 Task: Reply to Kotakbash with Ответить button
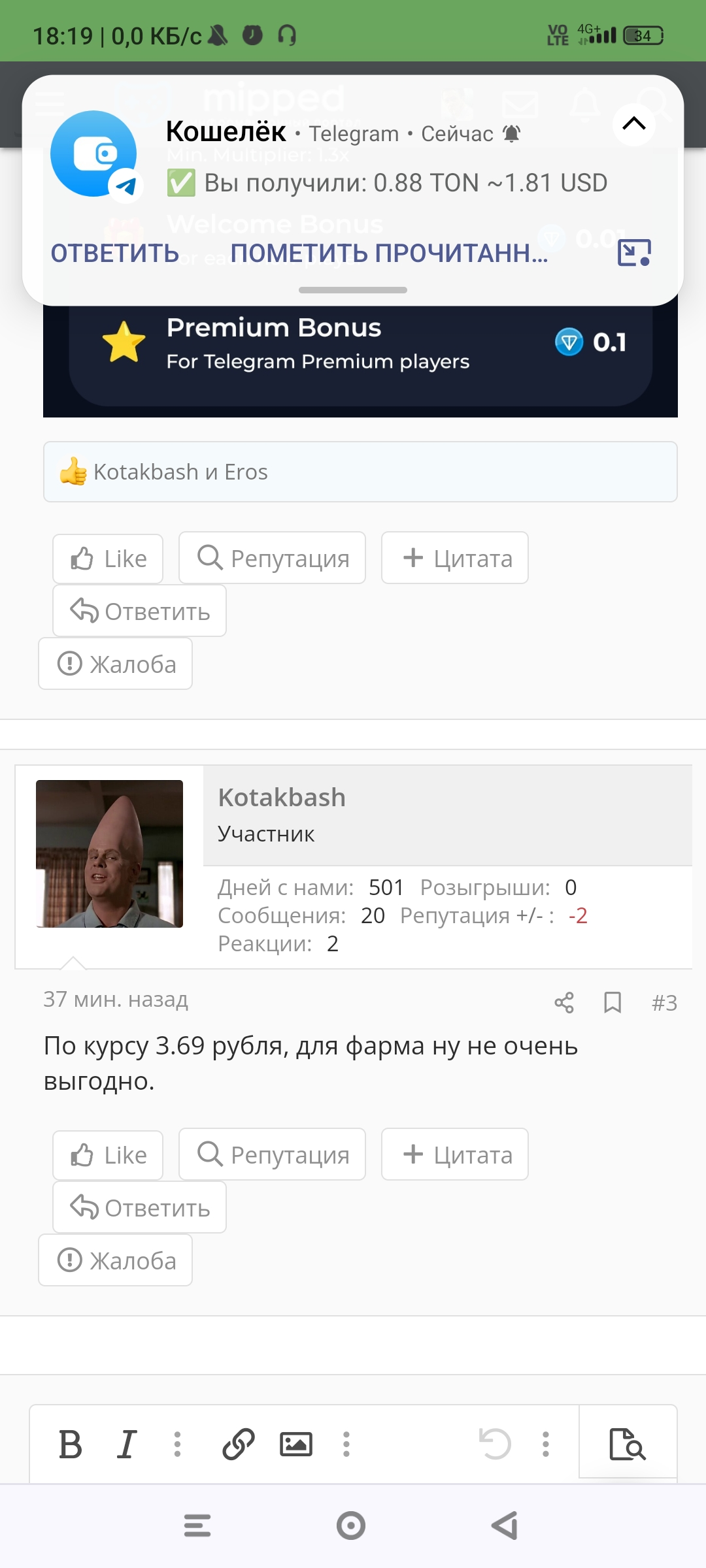pos(139,1207)
